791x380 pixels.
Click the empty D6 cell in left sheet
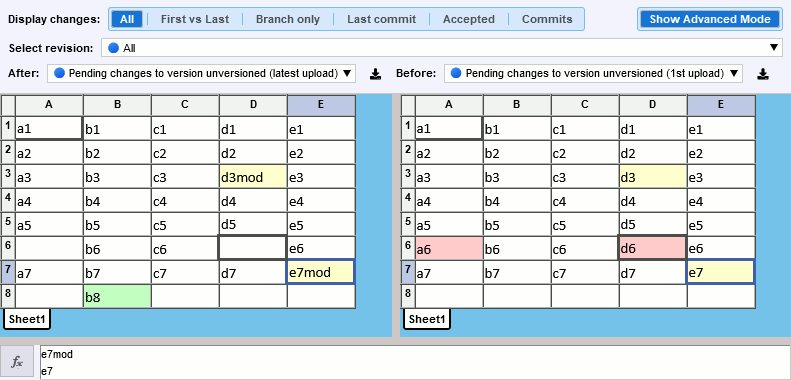253,248
